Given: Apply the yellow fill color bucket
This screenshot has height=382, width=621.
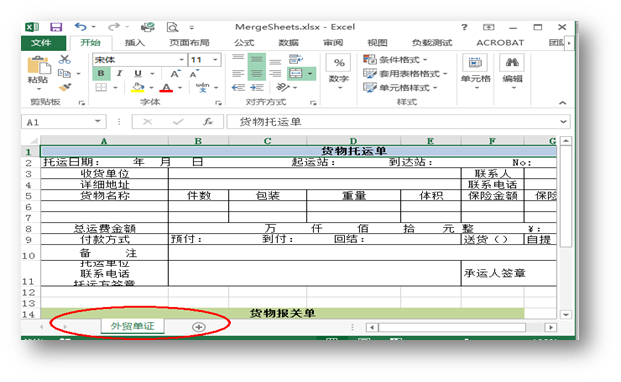Looking at the screenshot, I should tap(138, 87).
